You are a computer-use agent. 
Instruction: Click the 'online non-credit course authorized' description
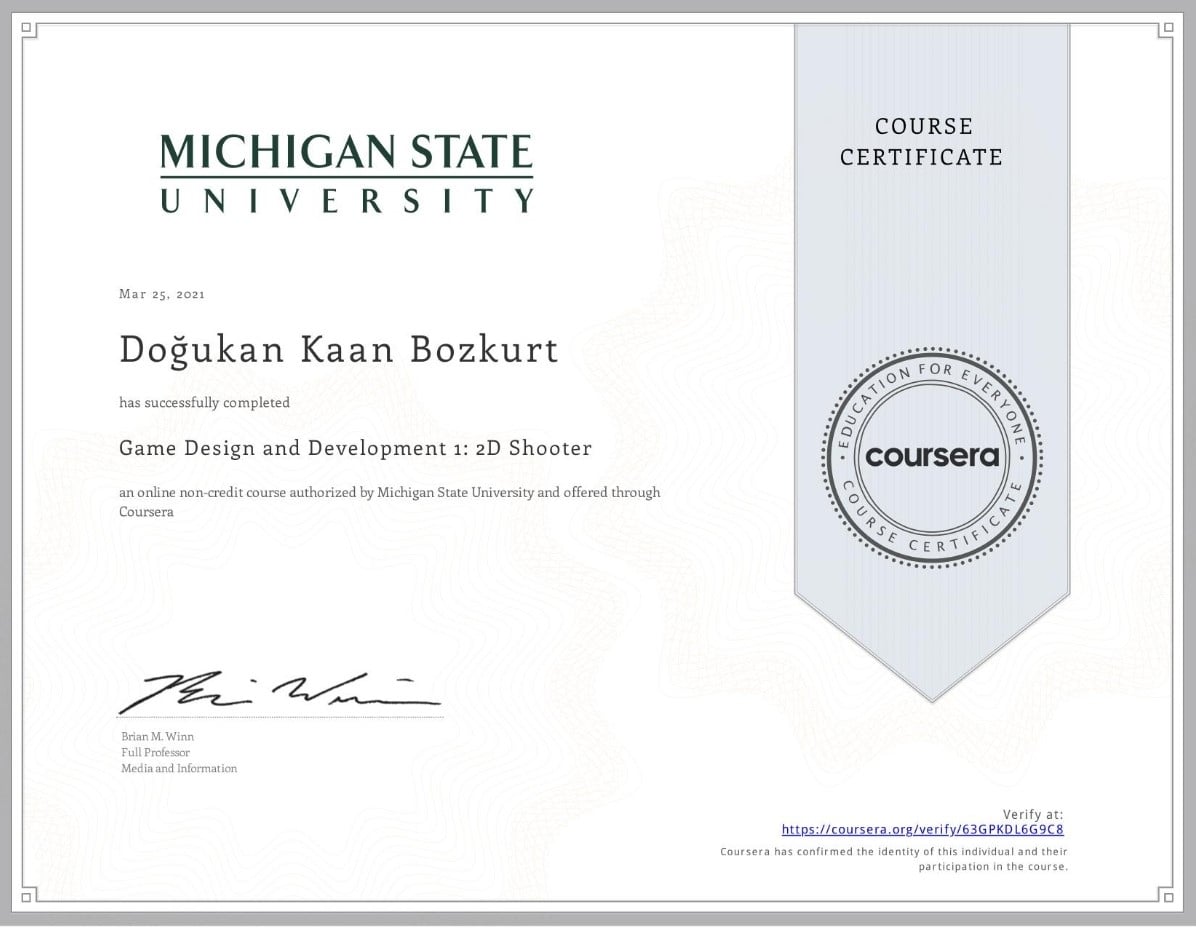(390, 502)
